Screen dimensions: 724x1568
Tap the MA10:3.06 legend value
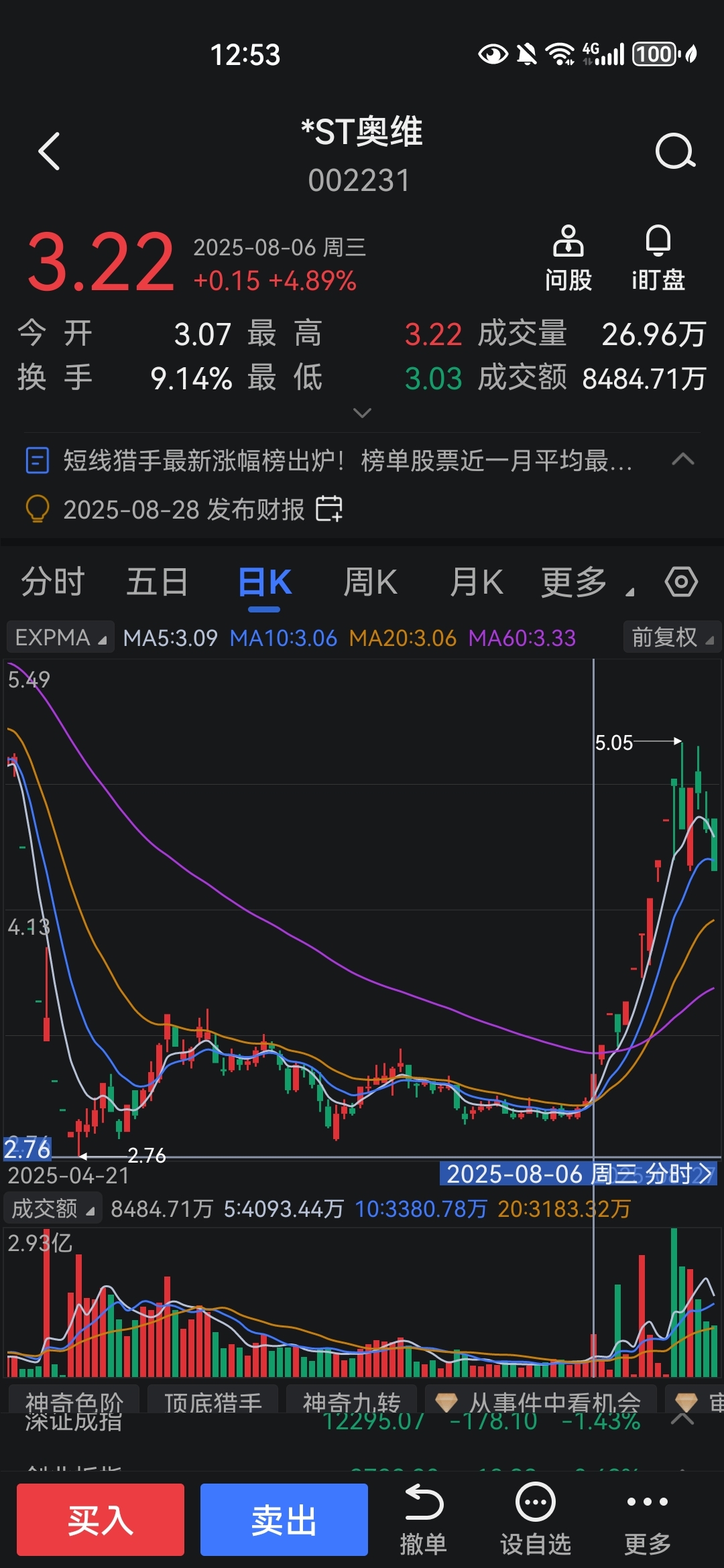coord(284,637)
